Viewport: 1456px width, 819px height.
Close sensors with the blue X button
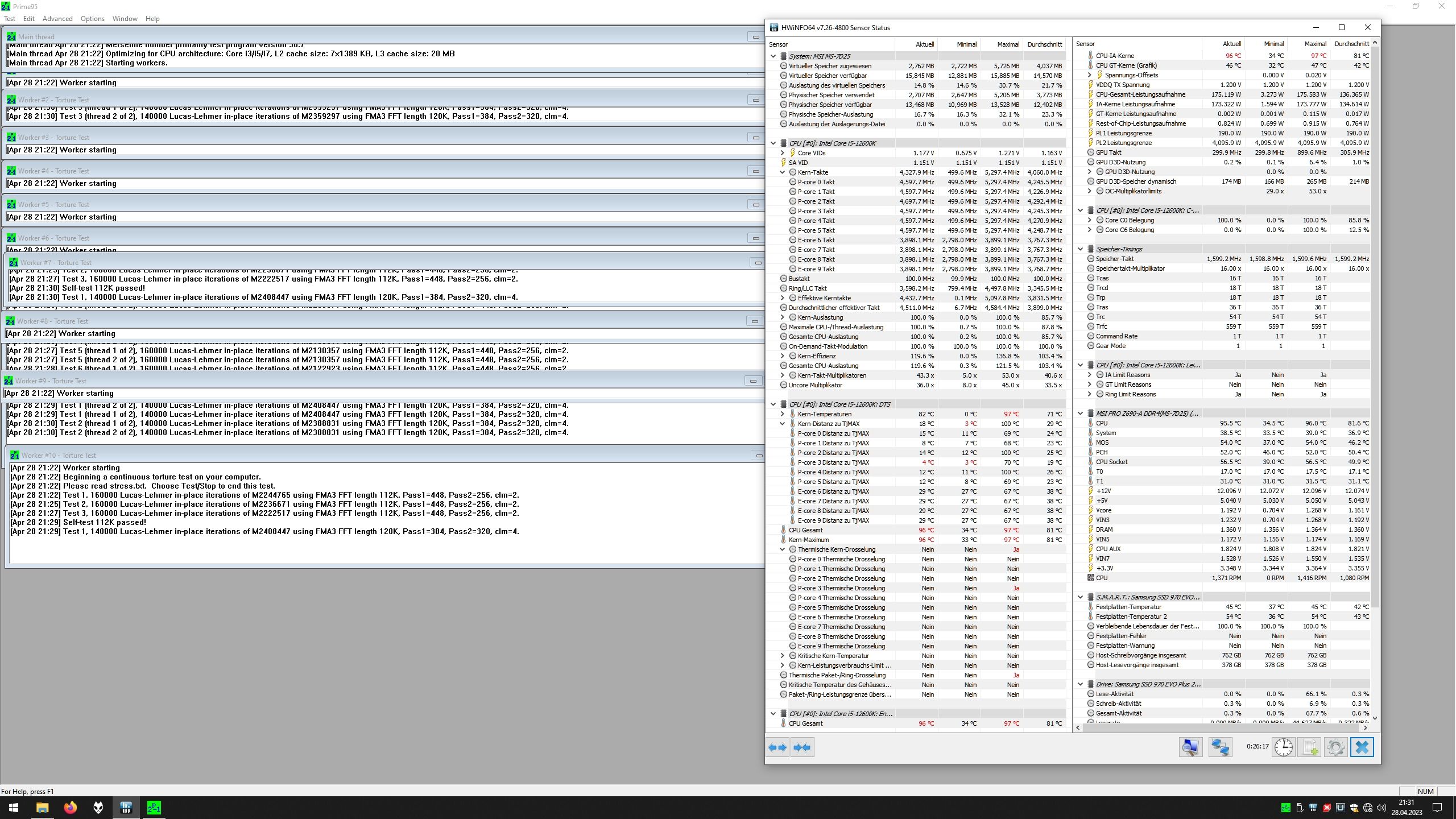pyautogui.click(x=1362, y=747)
